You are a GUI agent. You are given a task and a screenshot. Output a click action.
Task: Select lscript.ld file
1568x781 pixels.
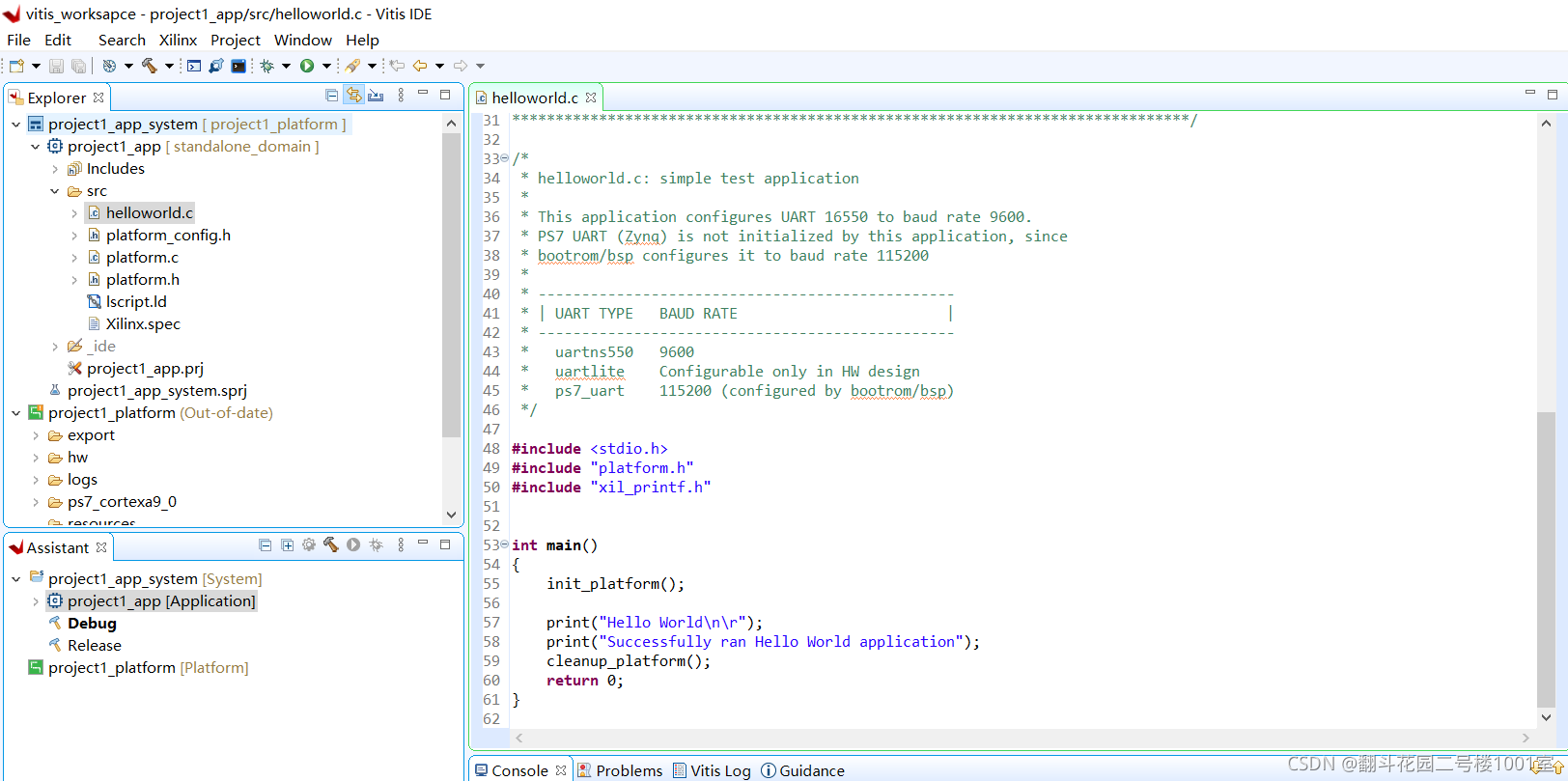click(x=126, y=302)
